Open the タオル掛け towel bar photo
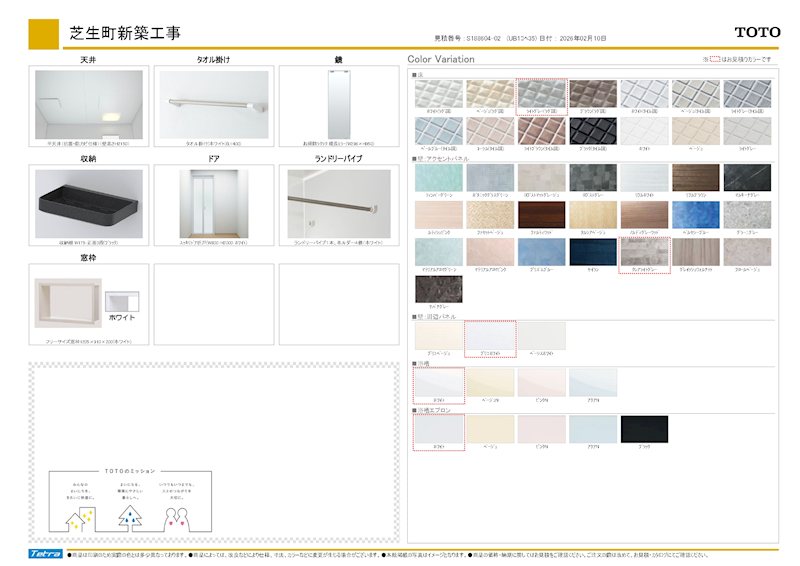 [213, 104]
